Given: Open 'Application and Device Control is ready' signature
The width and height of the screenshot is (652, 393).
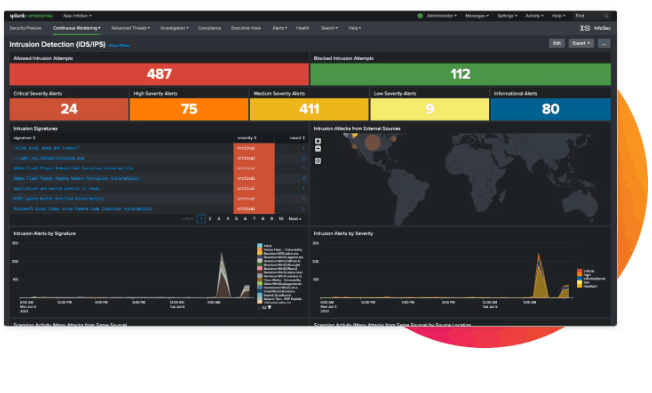Looking at the screenshot, I should pos(56,188).
